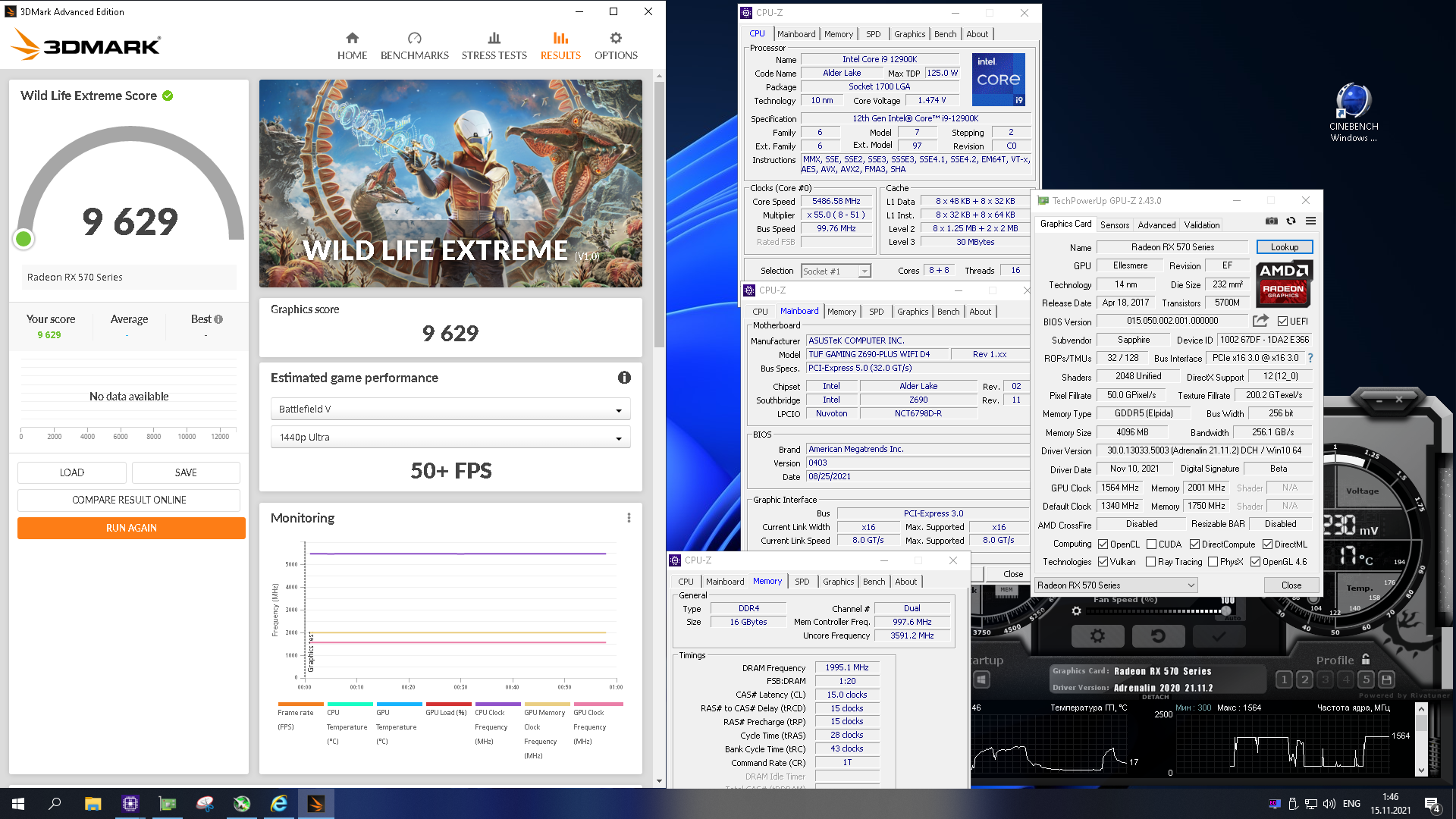This screenshot has width=1456, height=819.
Task: Open Windows Start menu
Action: tap(18, 804)
